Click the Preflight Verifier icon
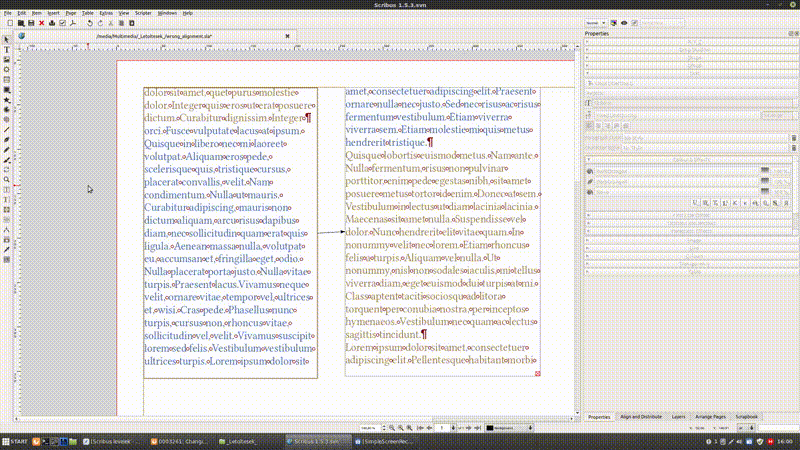 click(x=63, y=22)
